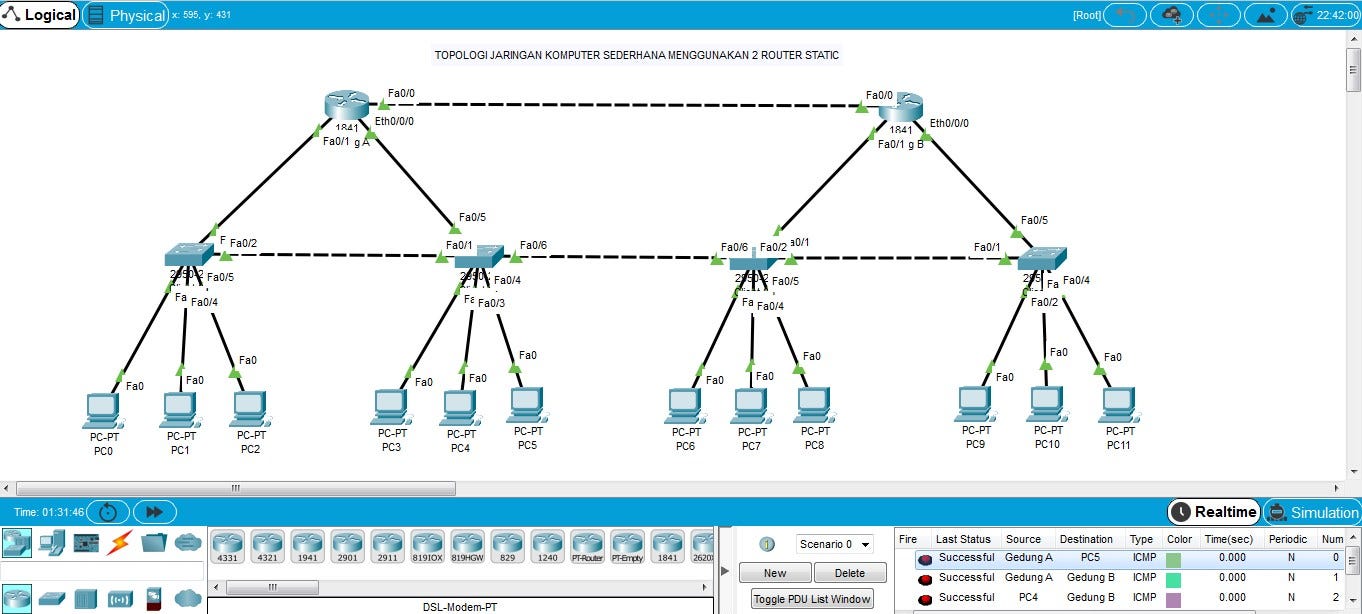1362x614 pixels.
Task: Toggle fire for the Gedung A to Gedung B PDU
Action: tap(925, 577)
